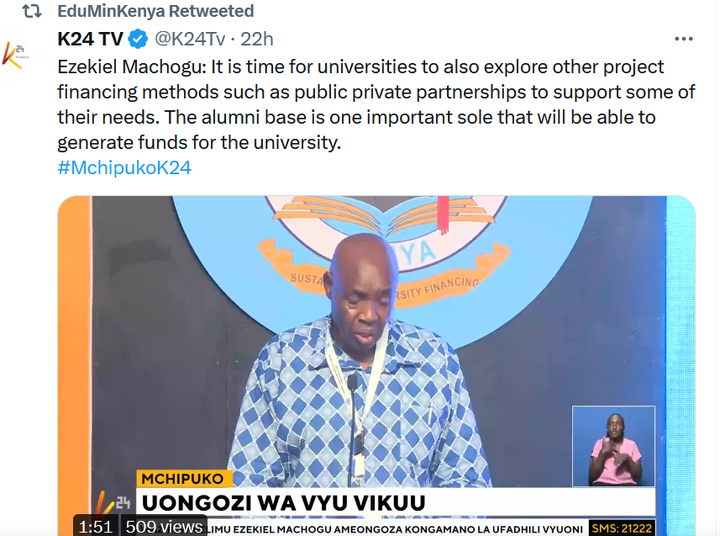Open the @K24Tv handle

(x=190, y=39)
